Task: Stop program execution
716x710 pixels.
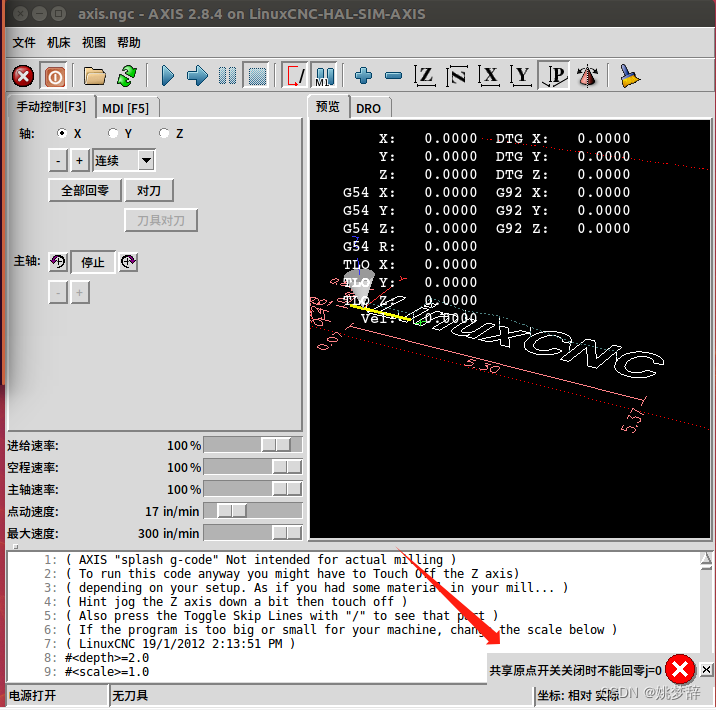Action: point(256,76)
